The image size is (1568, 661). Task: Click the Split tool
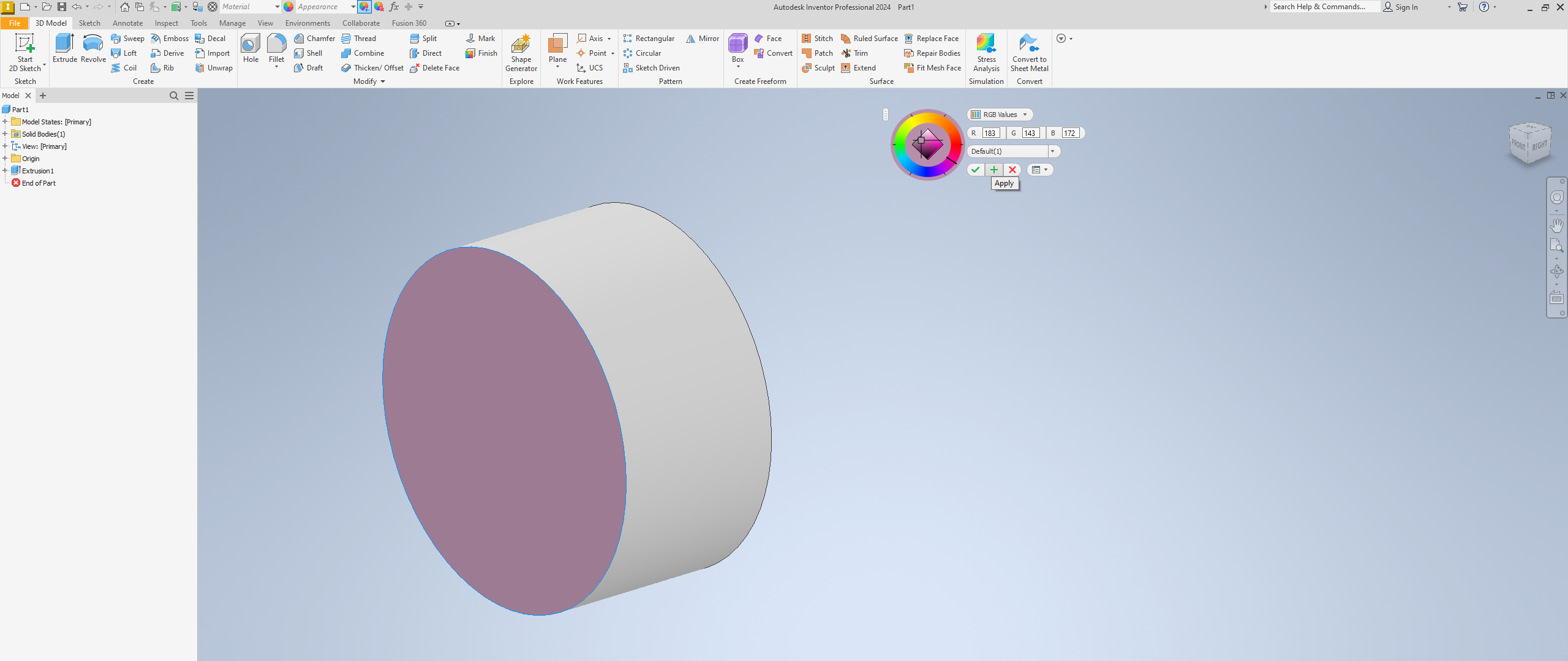pos(423,39)
